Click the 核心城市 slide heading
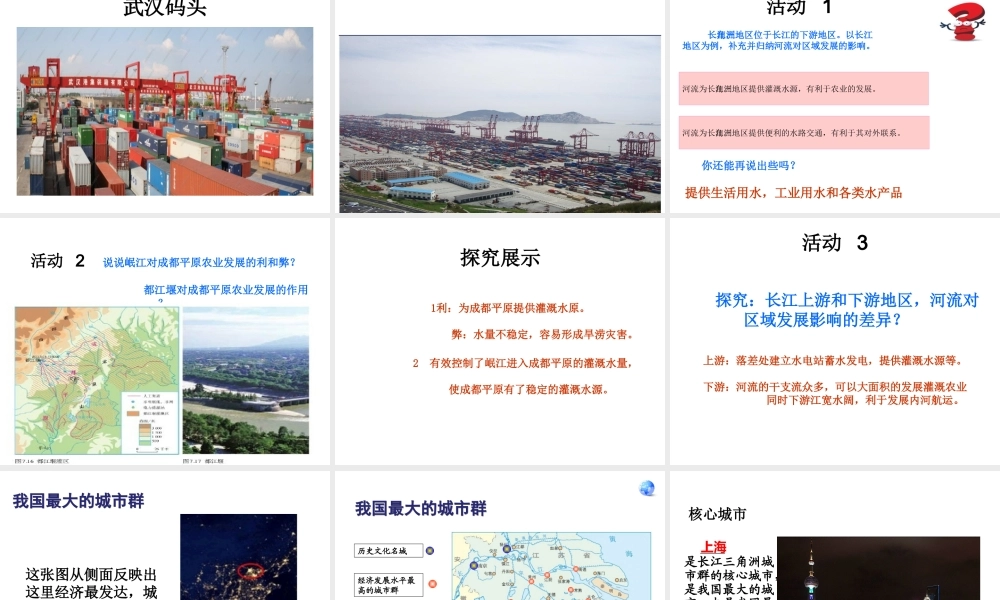The height and width of the screenshot is (600, 1000). click(717, 515)
